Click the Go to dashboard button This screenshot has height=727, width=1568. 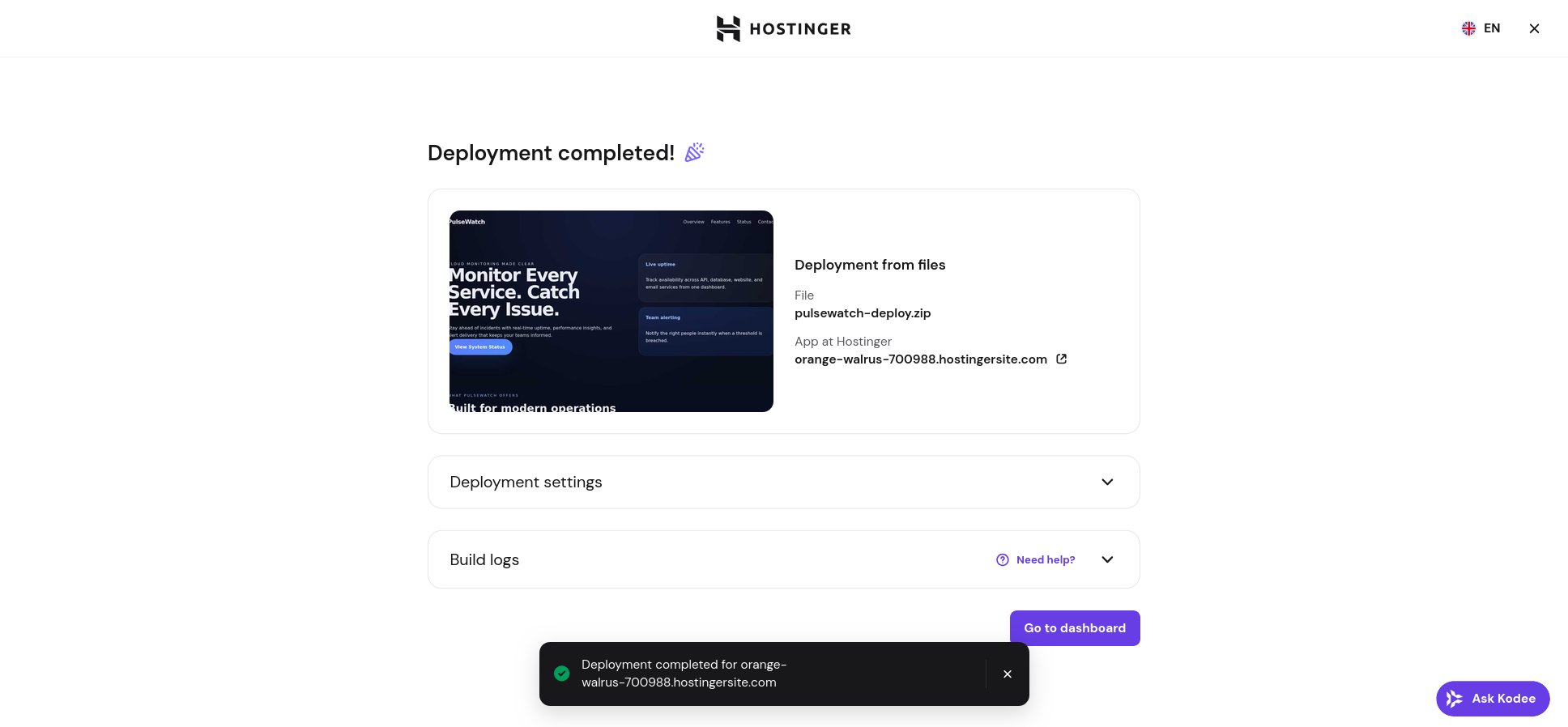(1075, 628)
